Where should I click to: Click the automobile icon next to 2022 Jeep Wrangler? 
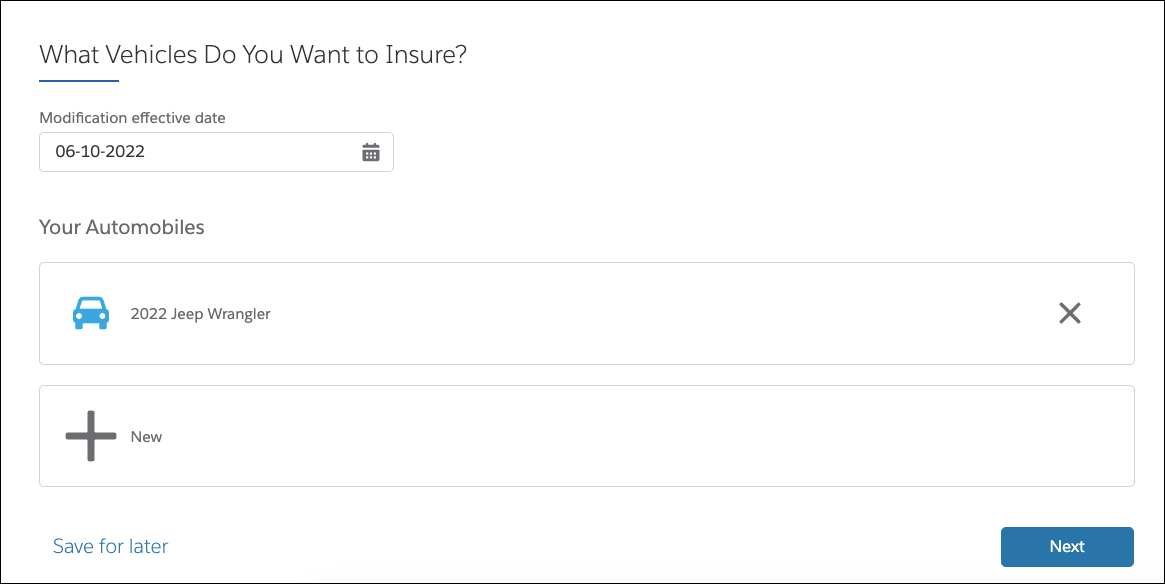click(x=90, y=312)
